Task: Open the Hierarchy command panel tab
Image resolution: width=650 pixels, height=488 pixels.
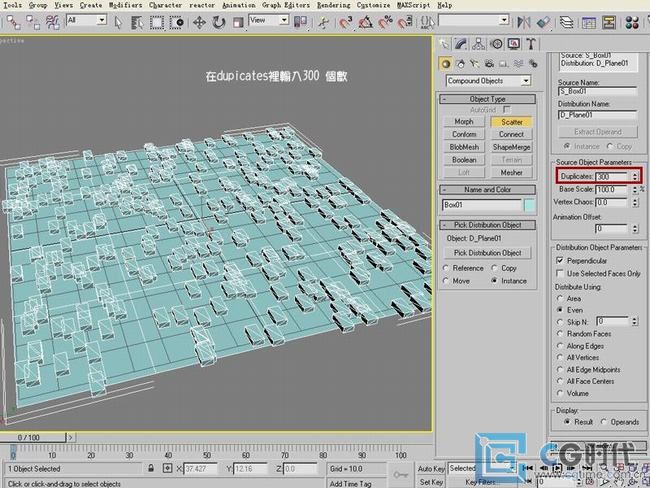Action: 478,44
